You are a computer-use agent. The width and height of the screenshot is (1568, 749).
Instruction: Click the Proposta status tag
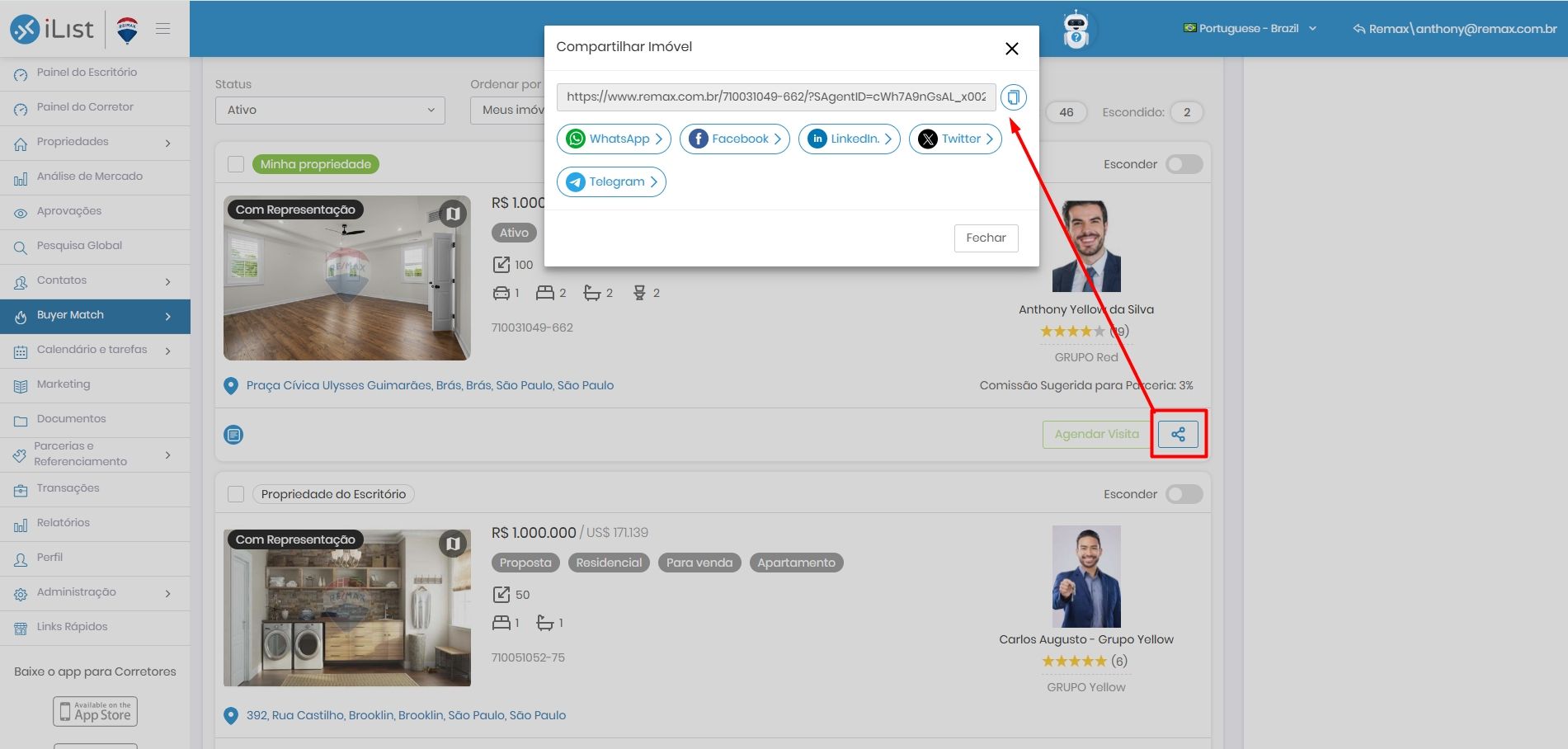click(x=525, y=563)
